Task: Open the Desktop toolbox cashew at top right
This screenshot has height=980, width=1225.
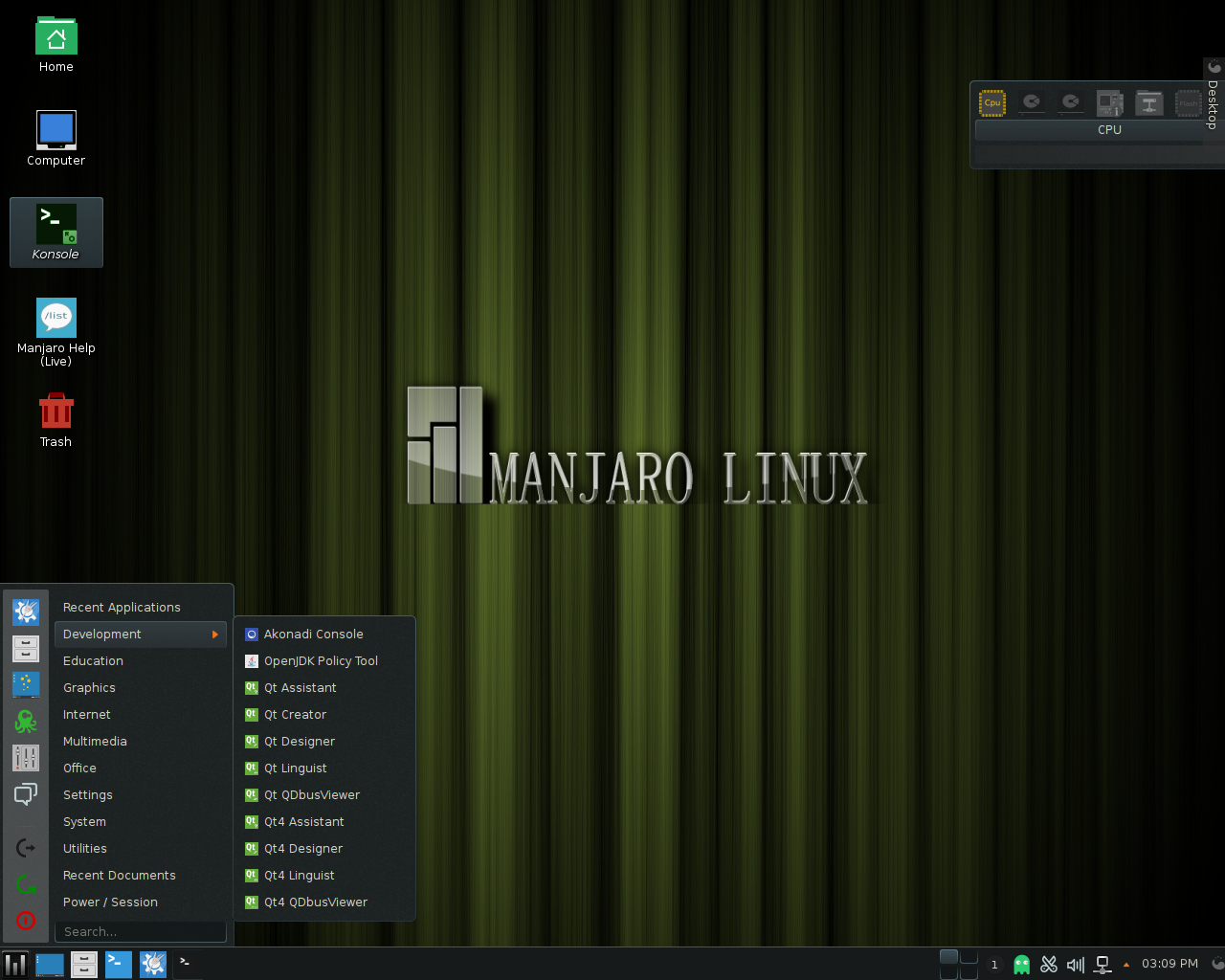Action: pyautogui.click(x=1213, y=67)
